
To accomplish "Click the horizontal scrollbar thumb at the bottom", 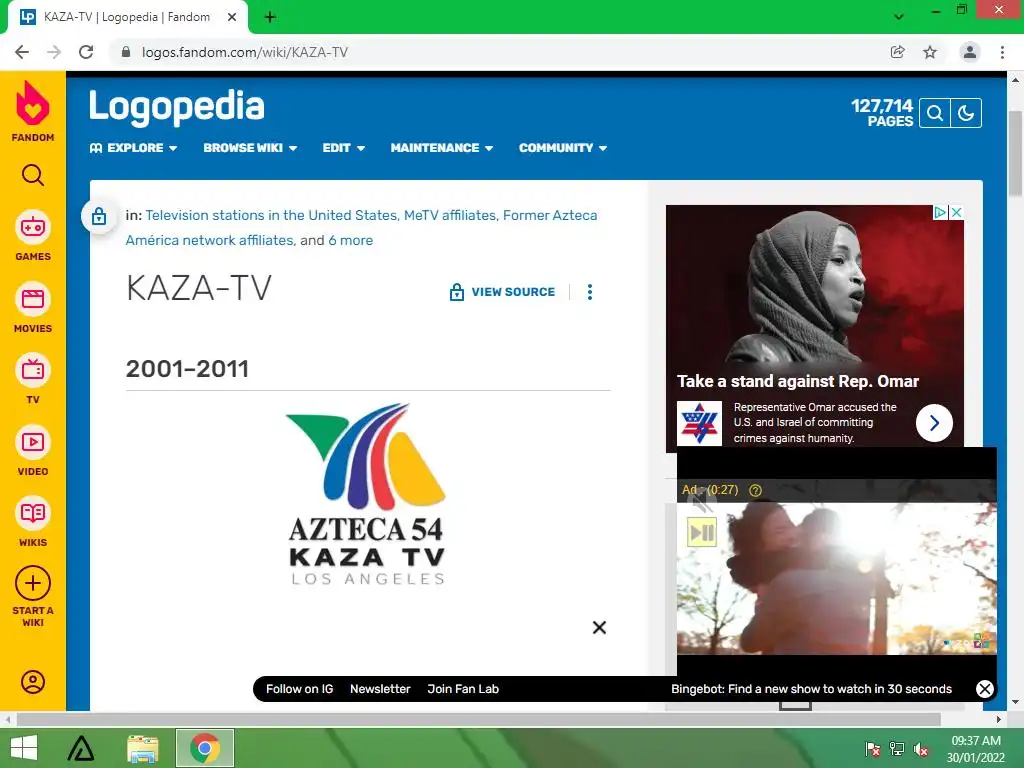I will click(479, 719).
